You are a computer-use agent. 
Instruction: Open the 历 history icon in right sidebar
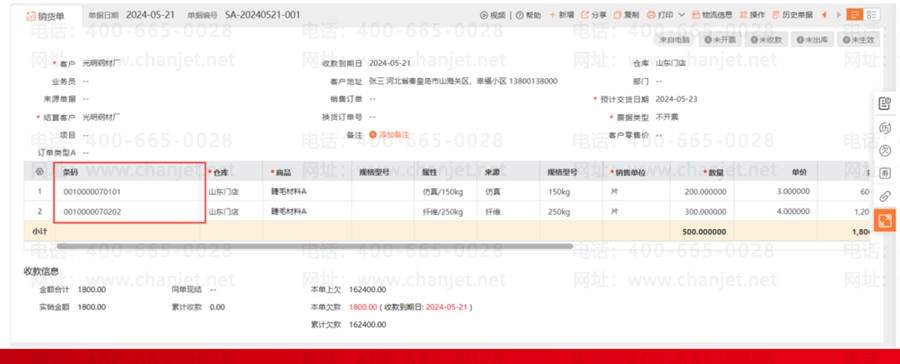pos(885,127)
